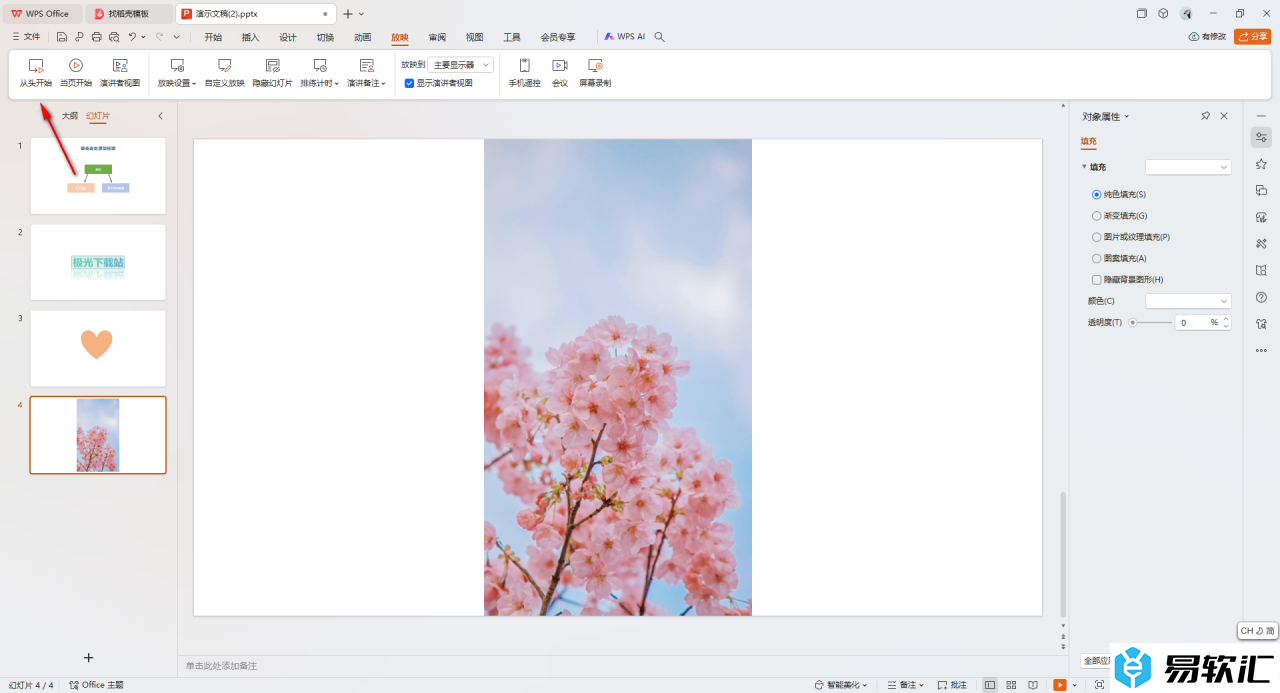Select slide 3 thumbnail with heart
This screenshot has height=693, width=1280.
(x=98, y=348)
